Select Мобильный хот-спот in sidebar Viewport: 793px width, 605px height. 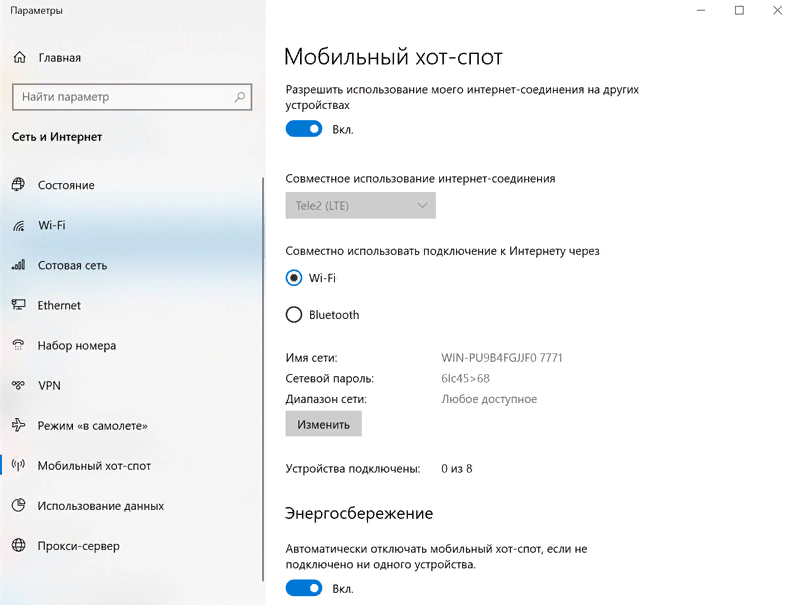(94, 465)
